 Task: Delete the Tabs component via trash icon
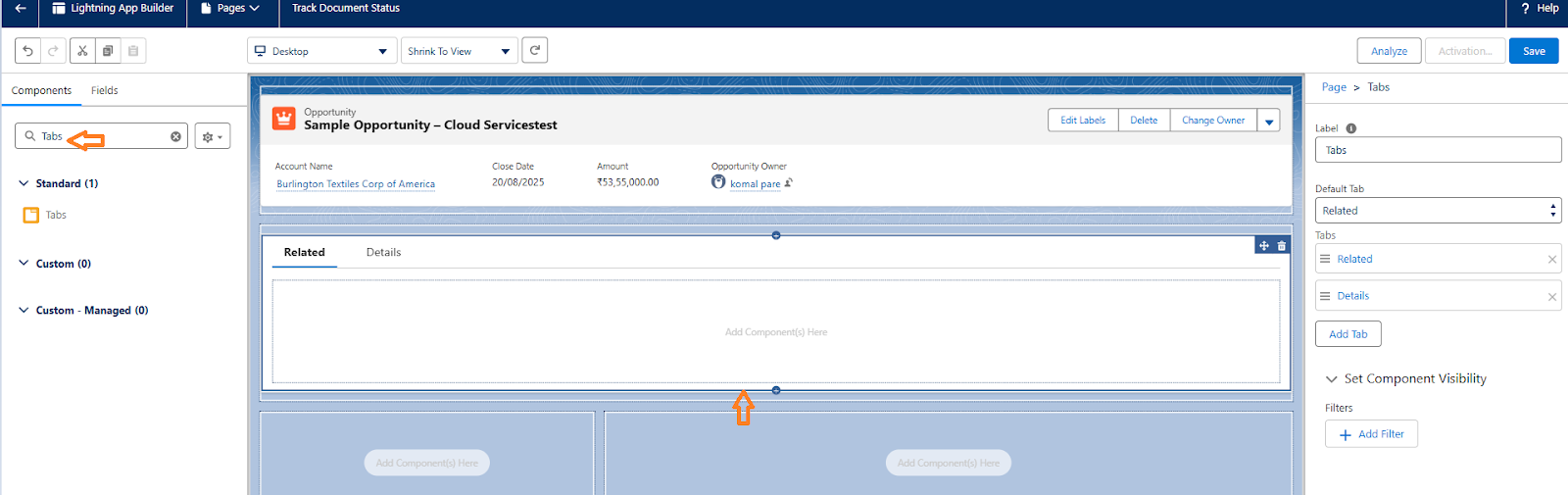[x=1281, y=246]
